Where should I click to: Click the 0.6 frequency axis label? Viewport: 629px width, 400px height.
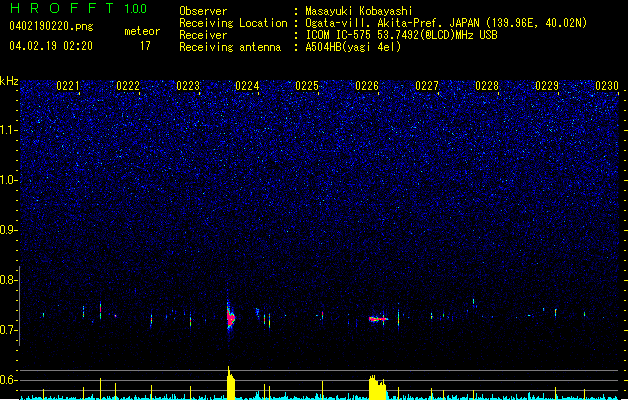pos(8,380)
